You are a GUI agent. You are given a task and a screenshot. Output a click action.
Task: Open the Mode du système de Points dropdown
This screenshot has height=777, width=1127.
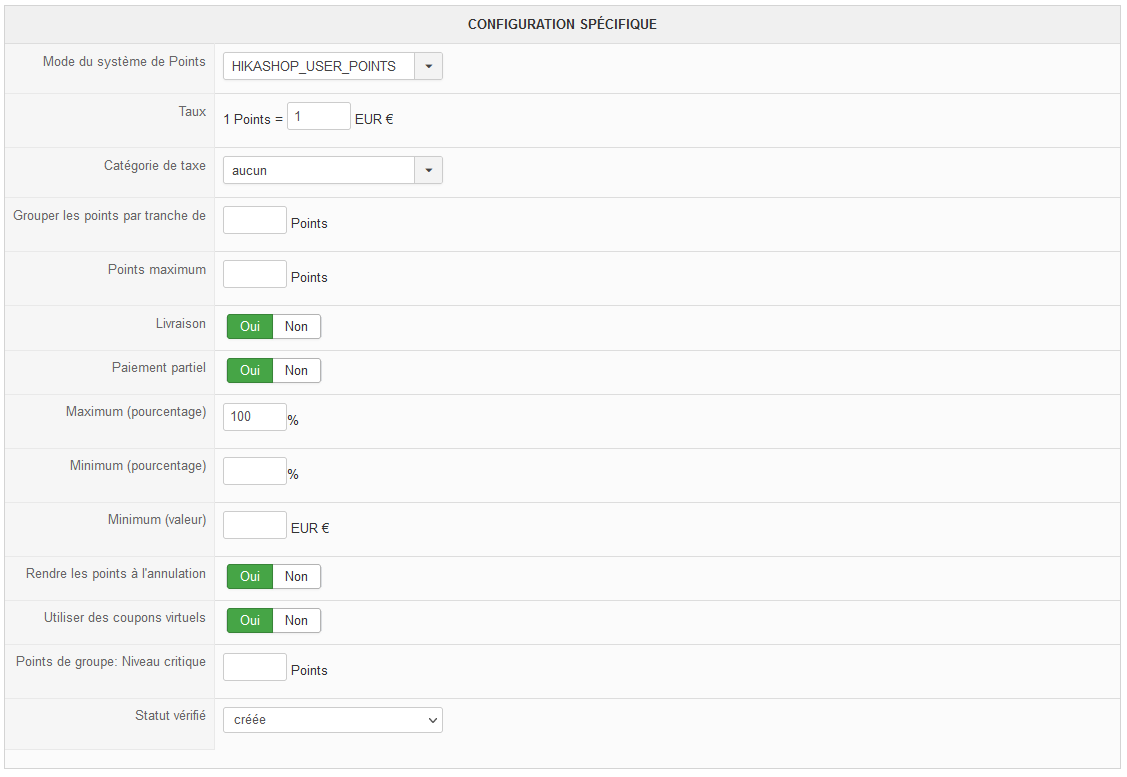click(318, 67)
